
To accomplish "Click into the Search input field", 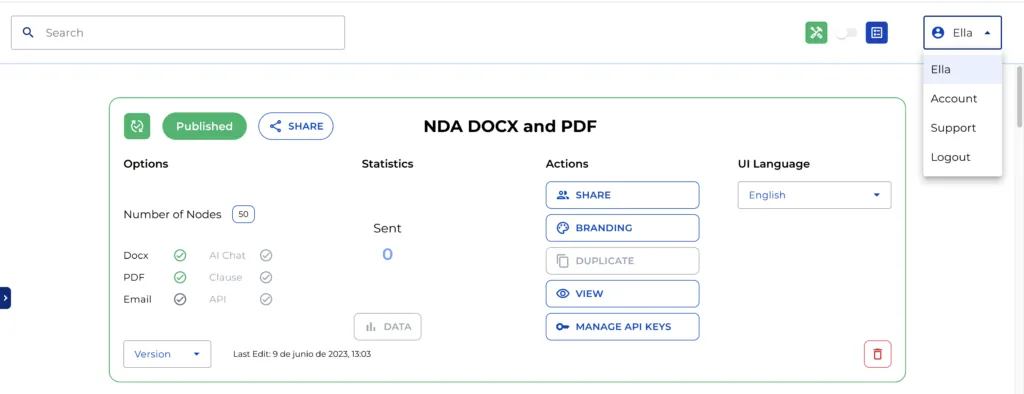I will tap(178, 33).
